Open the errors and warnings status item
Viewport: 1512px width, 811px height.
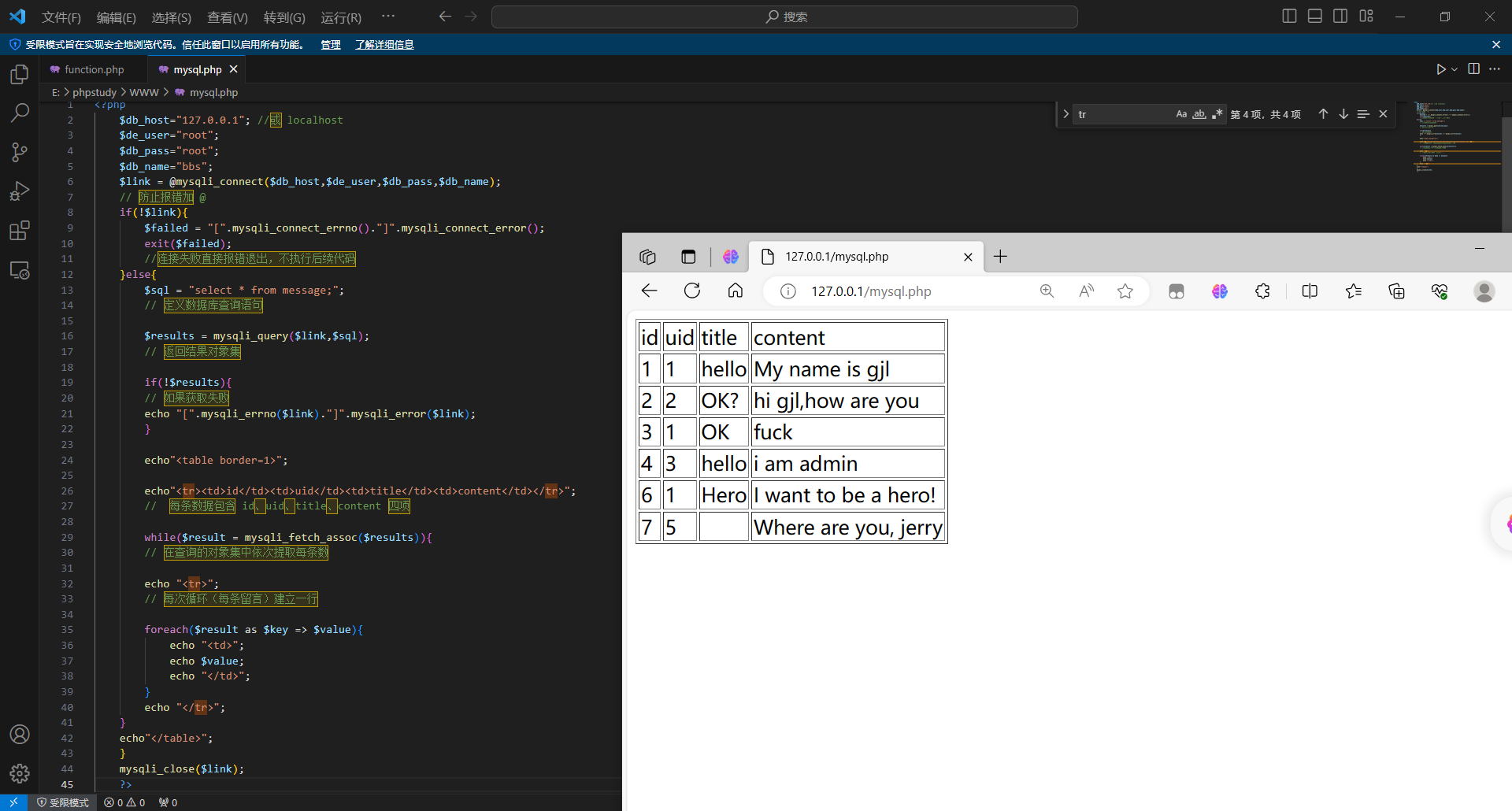pyautogui.click(x=124, y=802)
